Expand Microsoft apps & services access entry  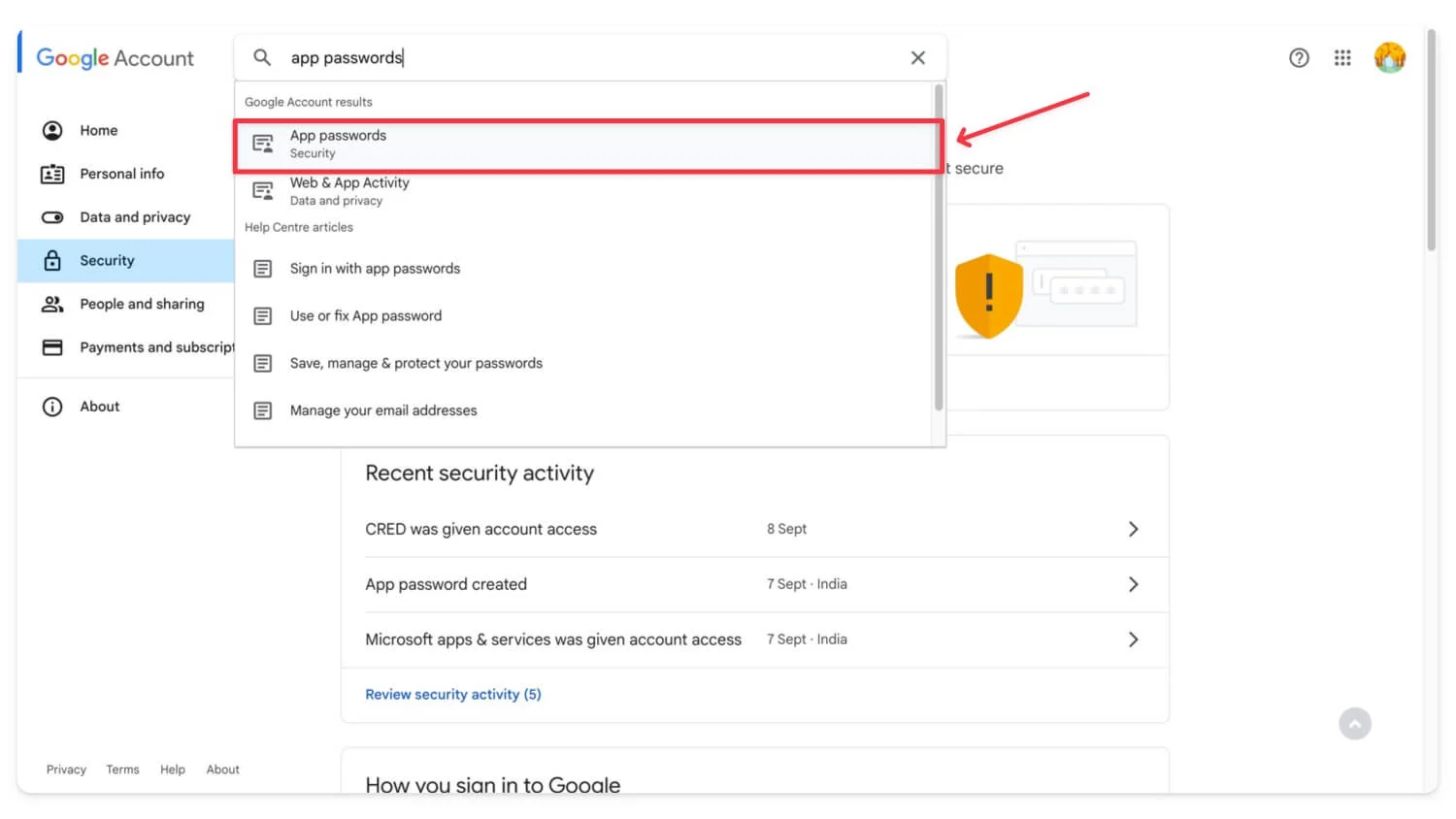coord(1133,639)
